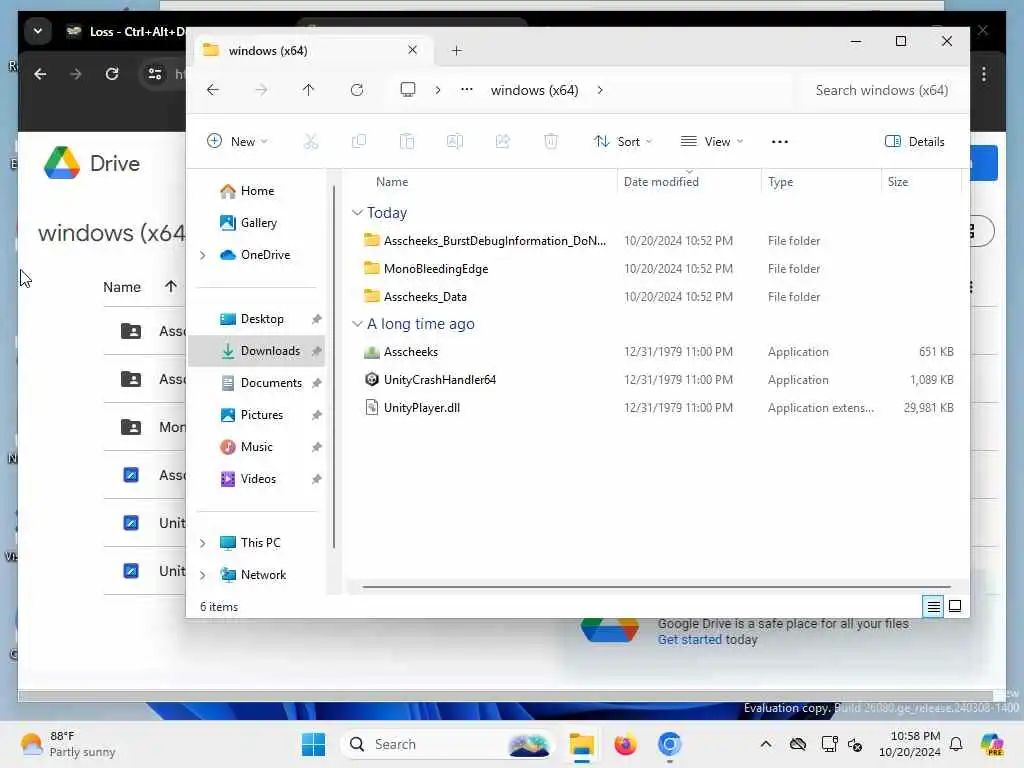The height and width of the screenshot is (768, 1024).
Task: Open the View dropdown
Action: coord(712,141)
